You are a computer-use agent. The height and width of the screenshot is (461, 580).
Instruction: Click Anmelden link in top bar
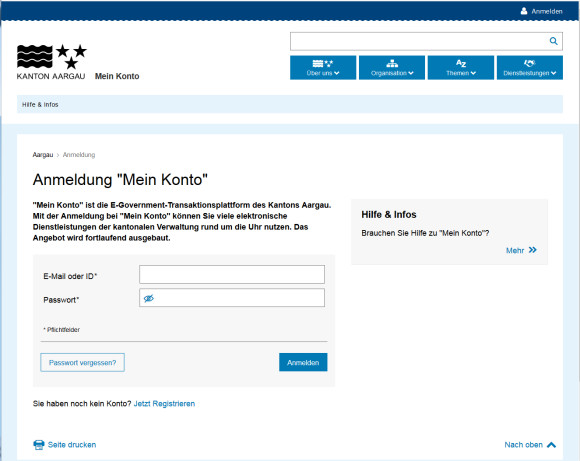547,11
